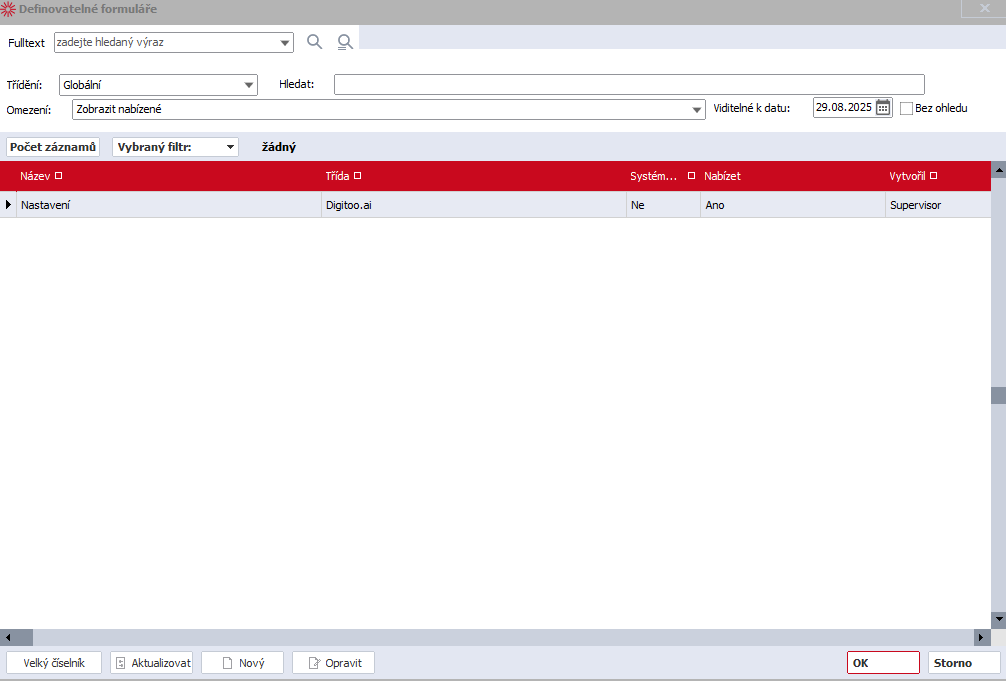Open Velký číselník

(x=54, y=663)
